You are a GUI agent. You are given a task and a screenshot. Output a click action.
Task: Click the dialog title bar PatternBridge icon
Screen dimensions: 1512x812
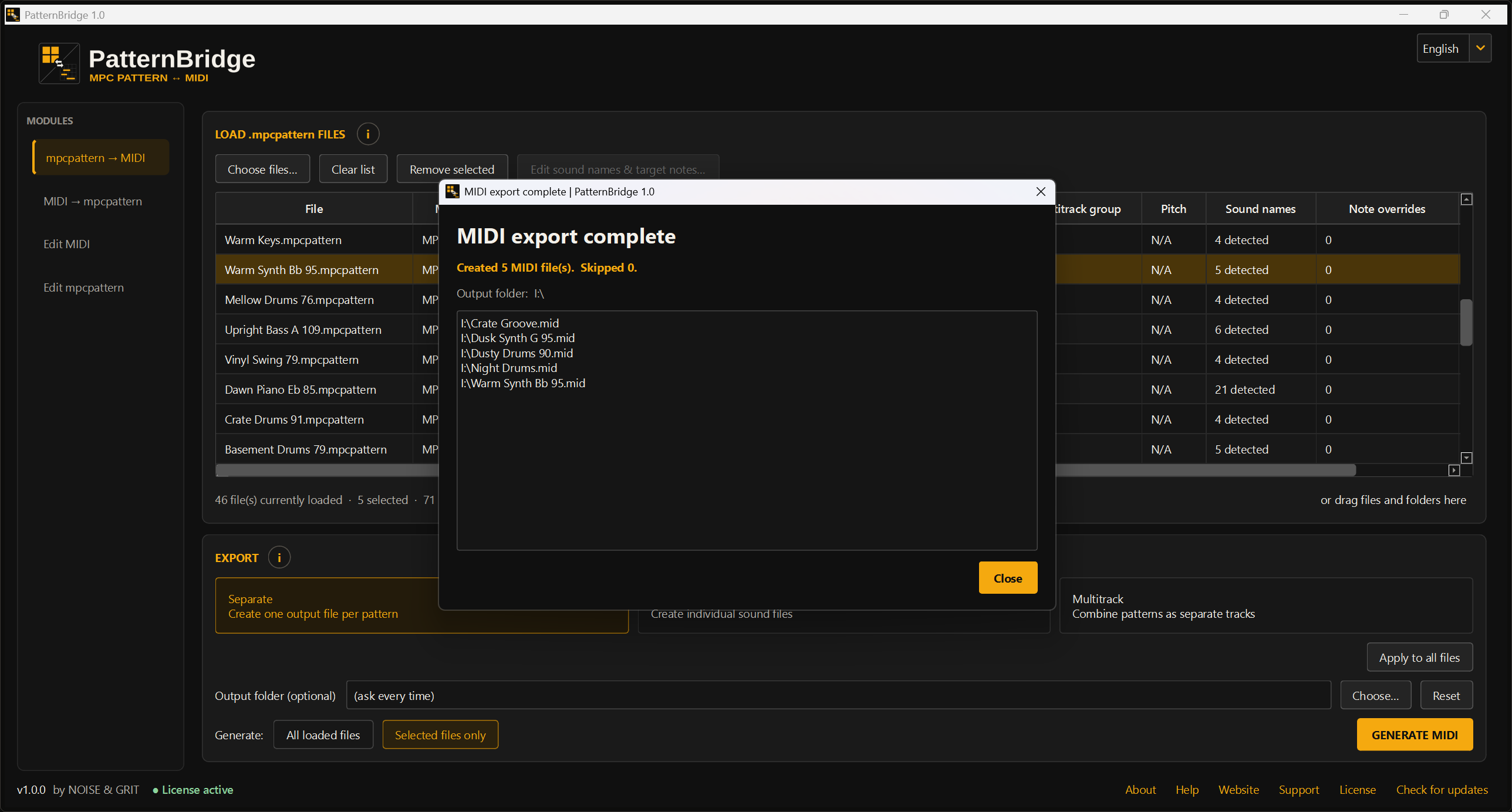[452, 192]
